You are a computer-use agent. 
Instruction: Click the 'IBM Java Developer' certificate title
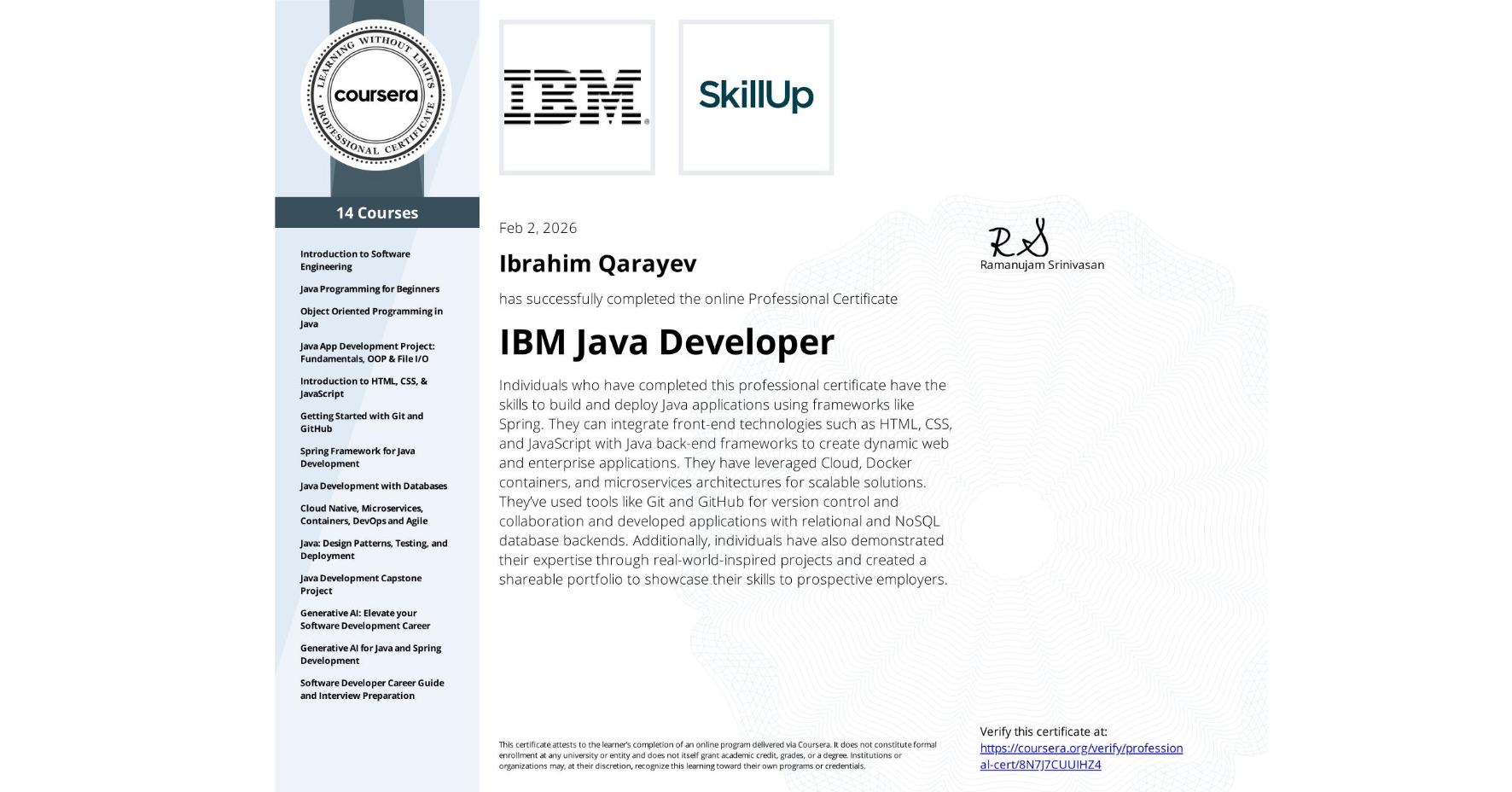(666, 342)
